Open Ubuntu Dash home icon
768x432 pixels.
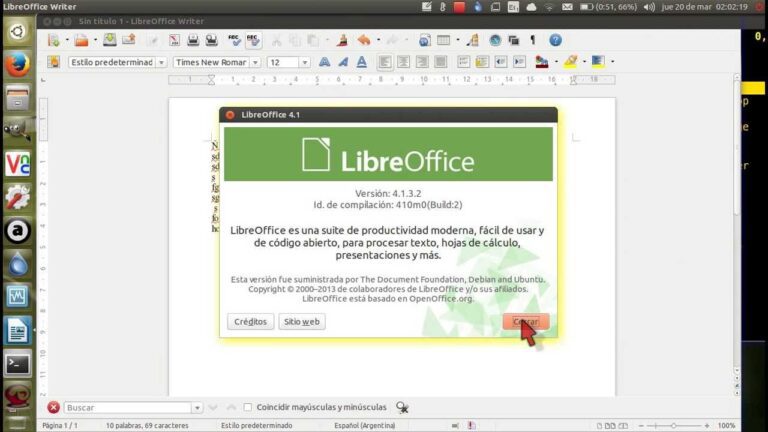(x=18, y=32)
